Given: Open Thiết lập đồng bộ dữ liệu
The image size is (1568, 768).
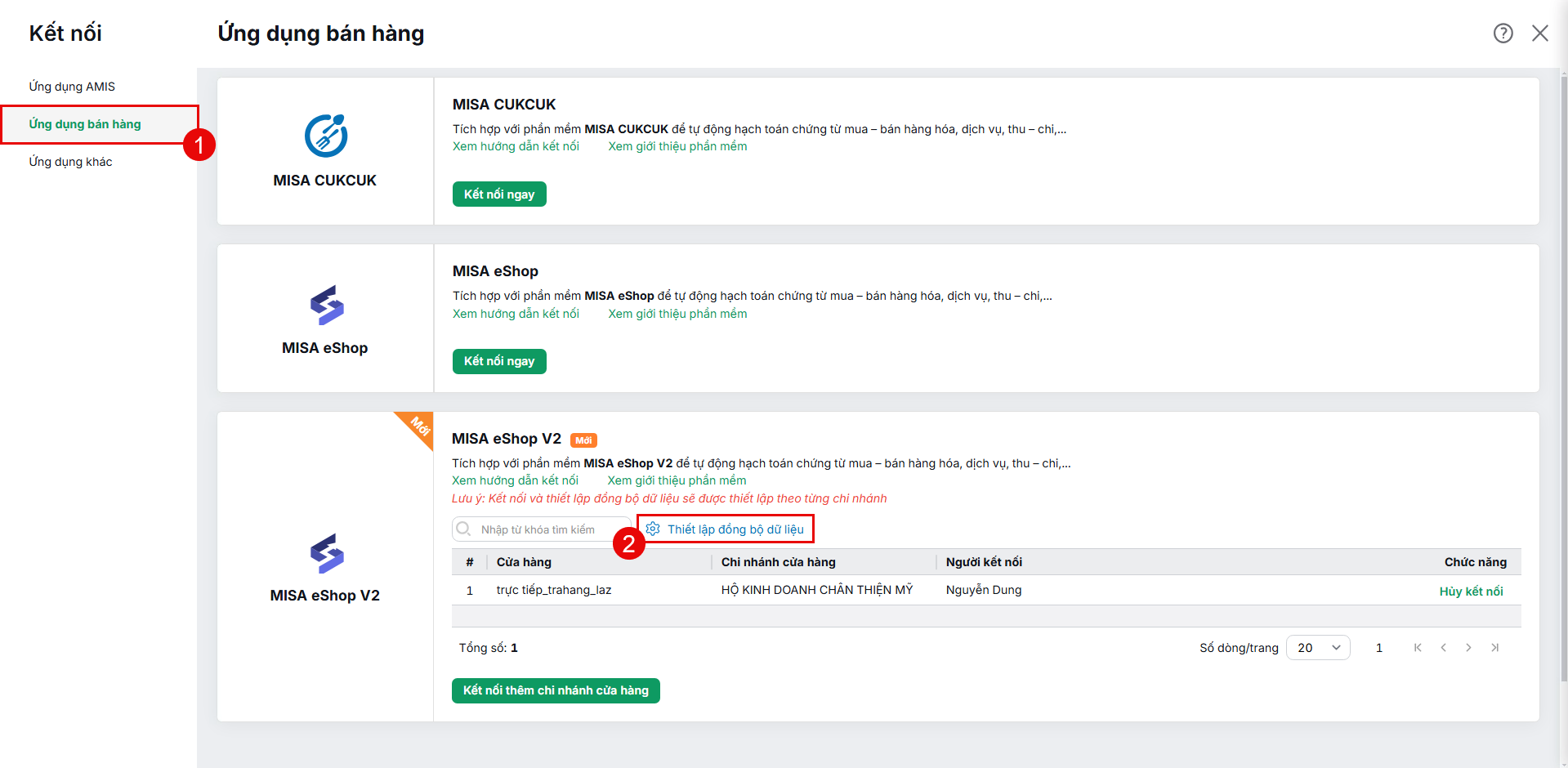Looking at the screenshot, I should coord(726,529).
